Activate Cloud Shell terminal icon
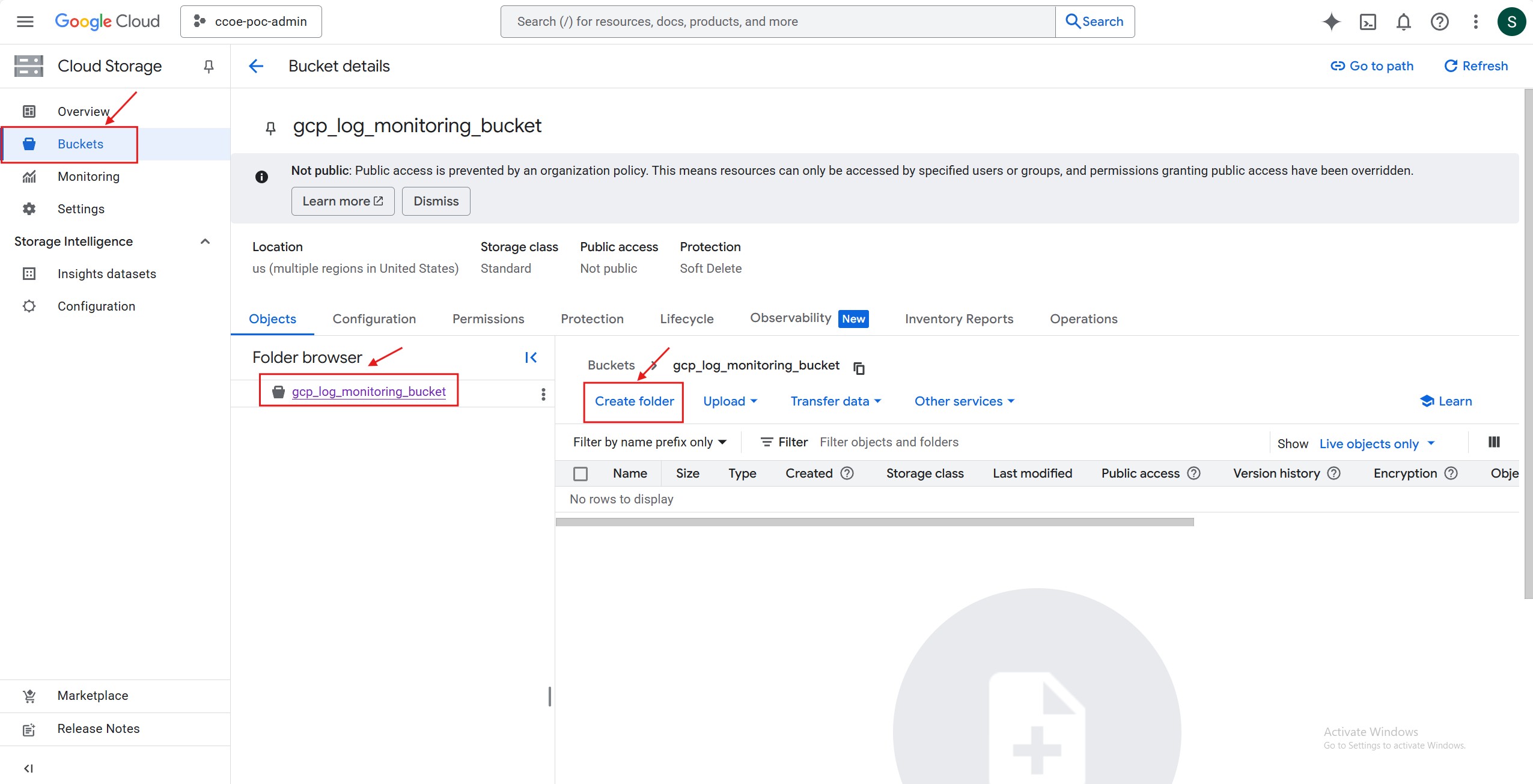The width and height of the screenshot is (1533, 784). tap(1368, 22)
